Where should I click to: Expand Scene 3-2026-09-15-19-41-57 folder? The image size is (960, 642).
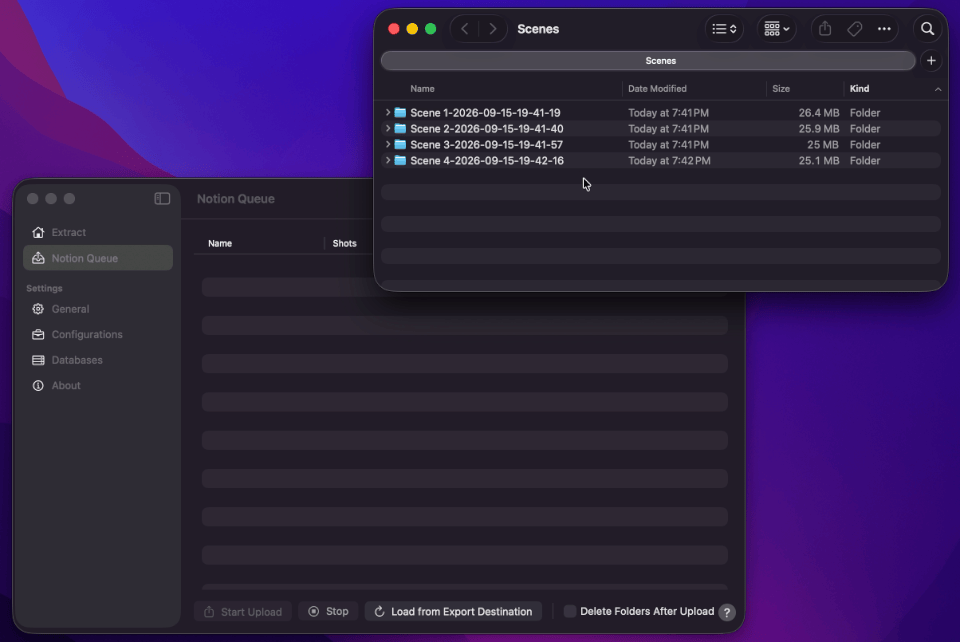point(388,144)
